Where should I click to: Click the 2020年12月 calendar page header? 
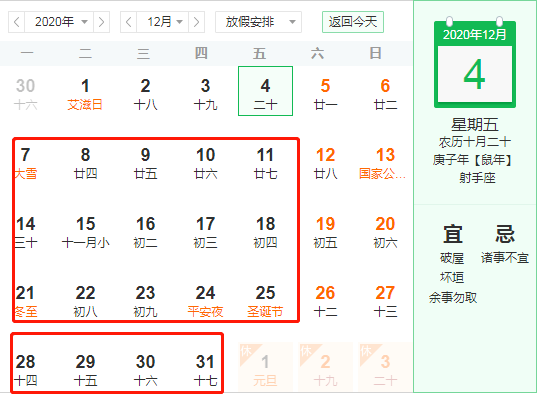click(x=475, y=34)
